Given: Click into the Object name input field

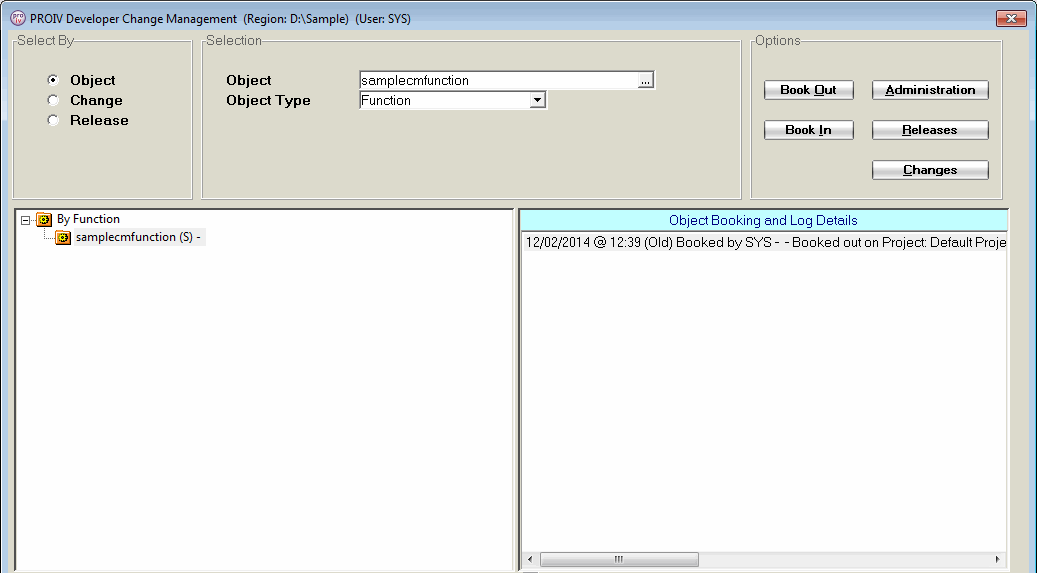Looking at the screenshot, I should coord(499,81).
